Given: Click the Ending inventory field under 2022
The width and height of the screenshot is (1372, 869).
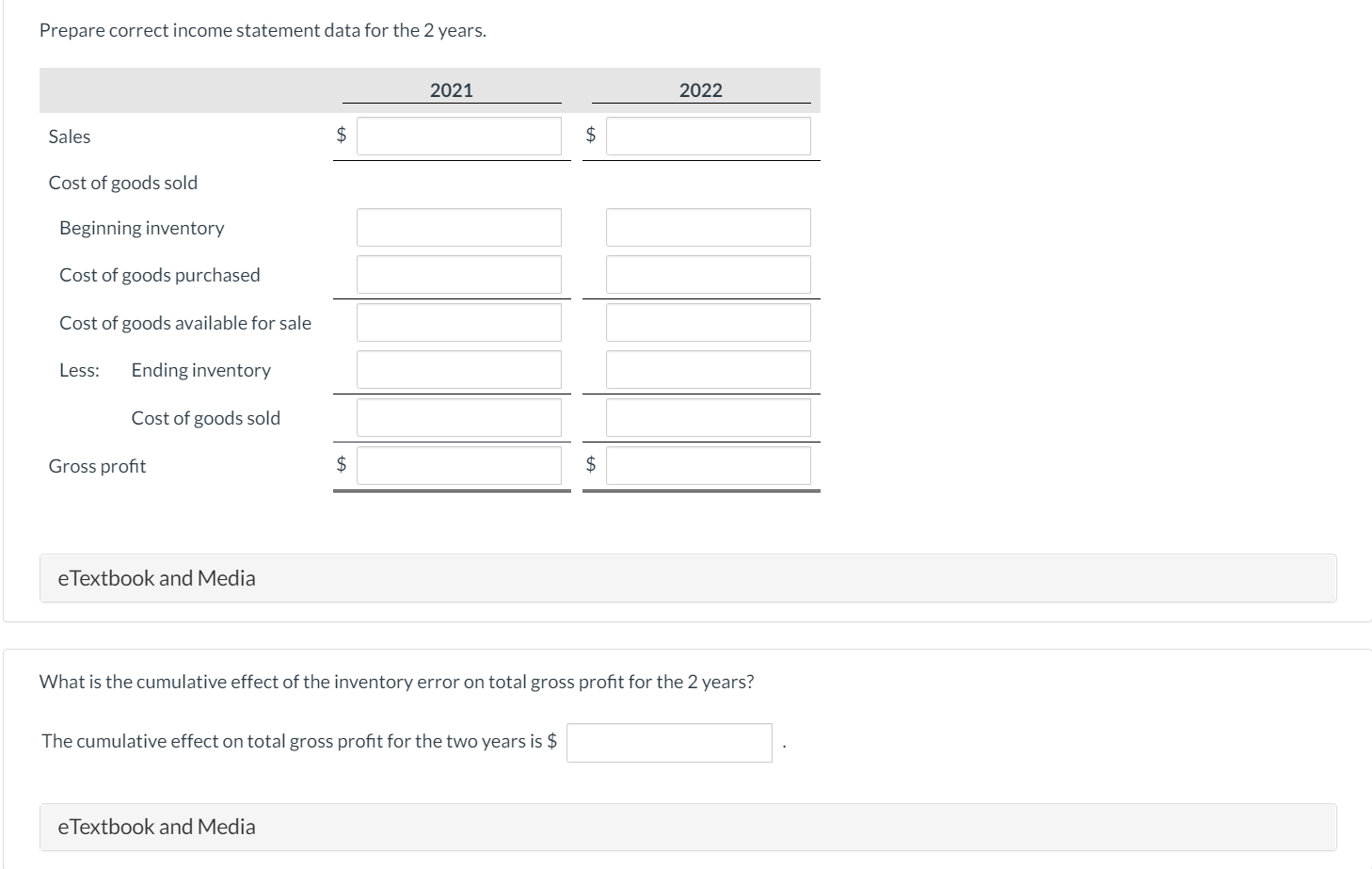Looking at the screenshot, I should (709, 368).
